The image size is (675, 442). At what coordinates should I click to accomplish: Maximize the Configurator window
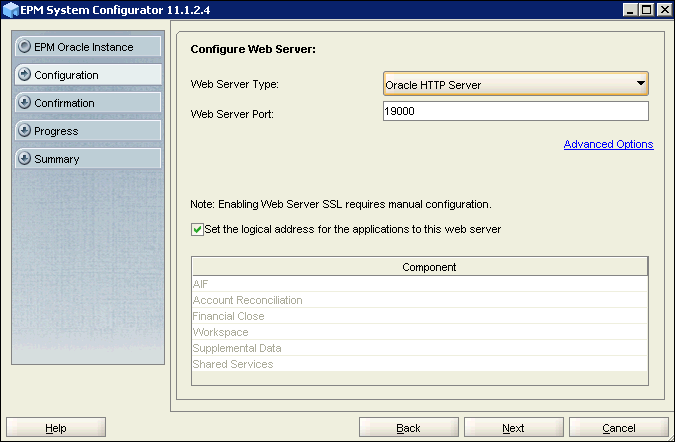point(647,9)
